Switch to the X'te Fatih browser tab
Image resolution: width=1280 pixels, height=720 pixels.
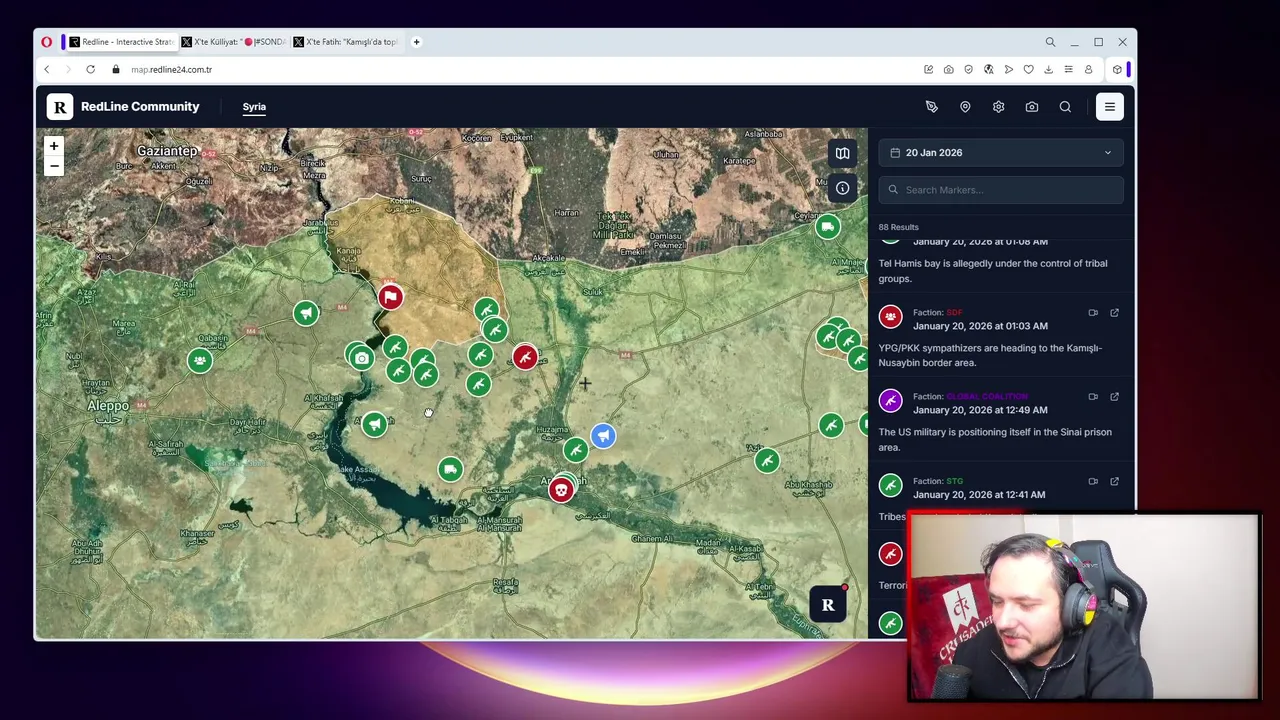tap(346, 42)
